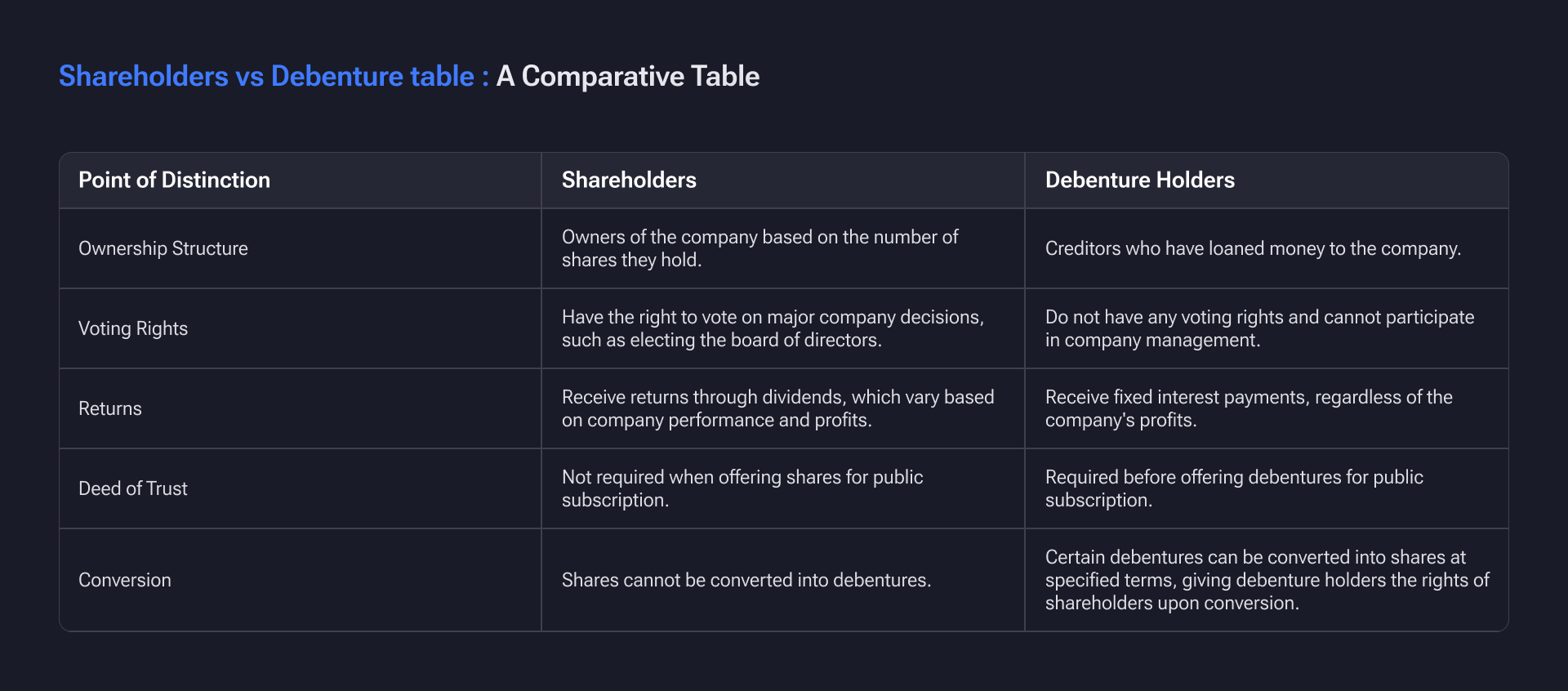Select the "Debenture Holders" column header
This screenshot has width=1568, height=691.
[1139, 181]
